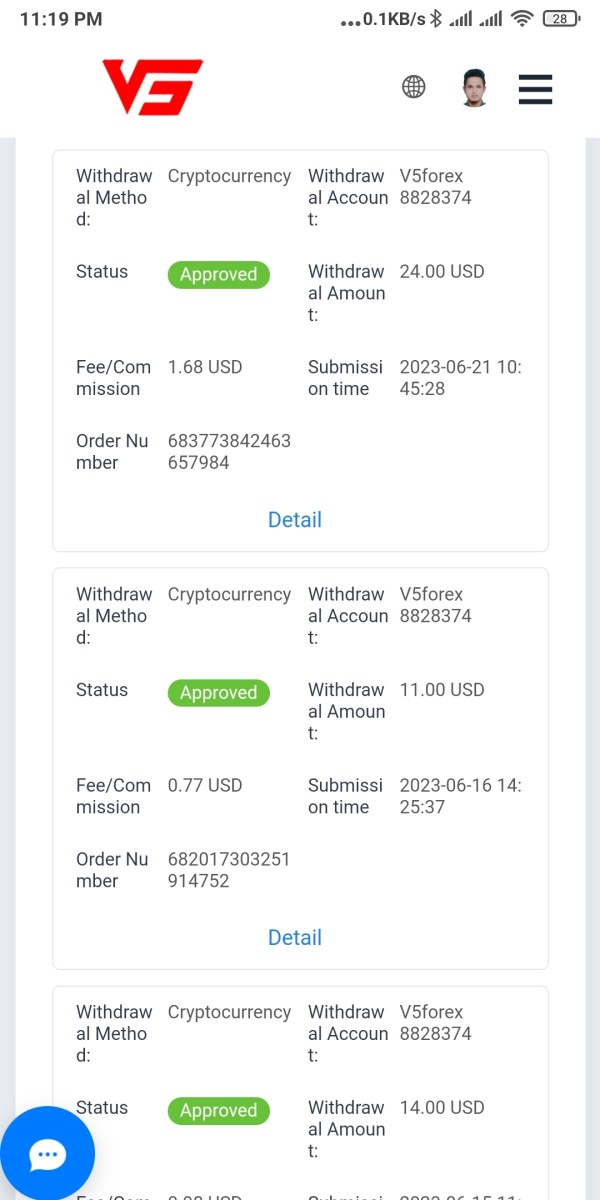Image resolution: width=600 pixels, height=1200 pixels.
Task: Open the blue live chat bubble
Action: [47, 1155]
